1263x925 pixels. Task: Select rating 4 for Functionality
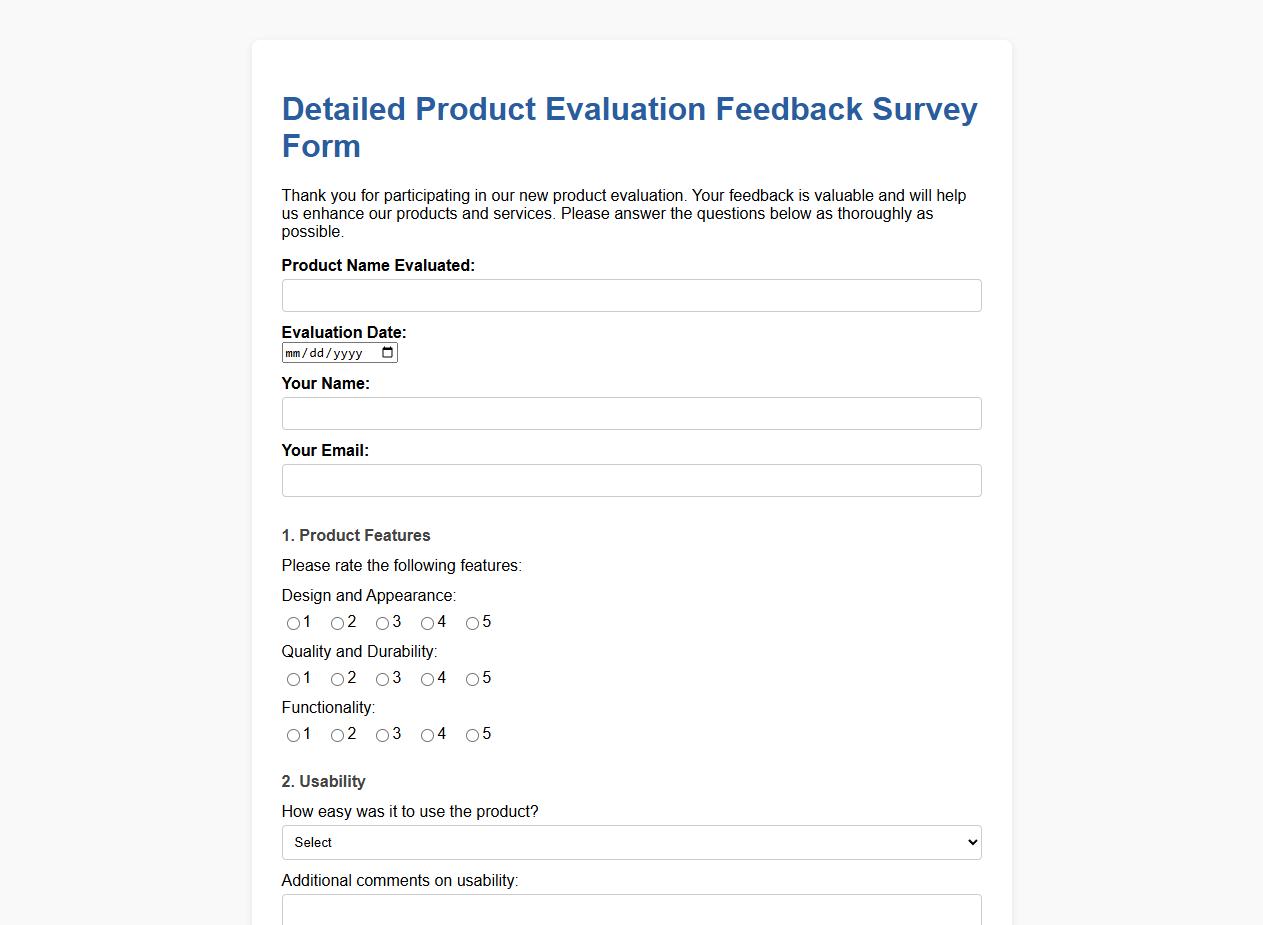pos(425,735)
